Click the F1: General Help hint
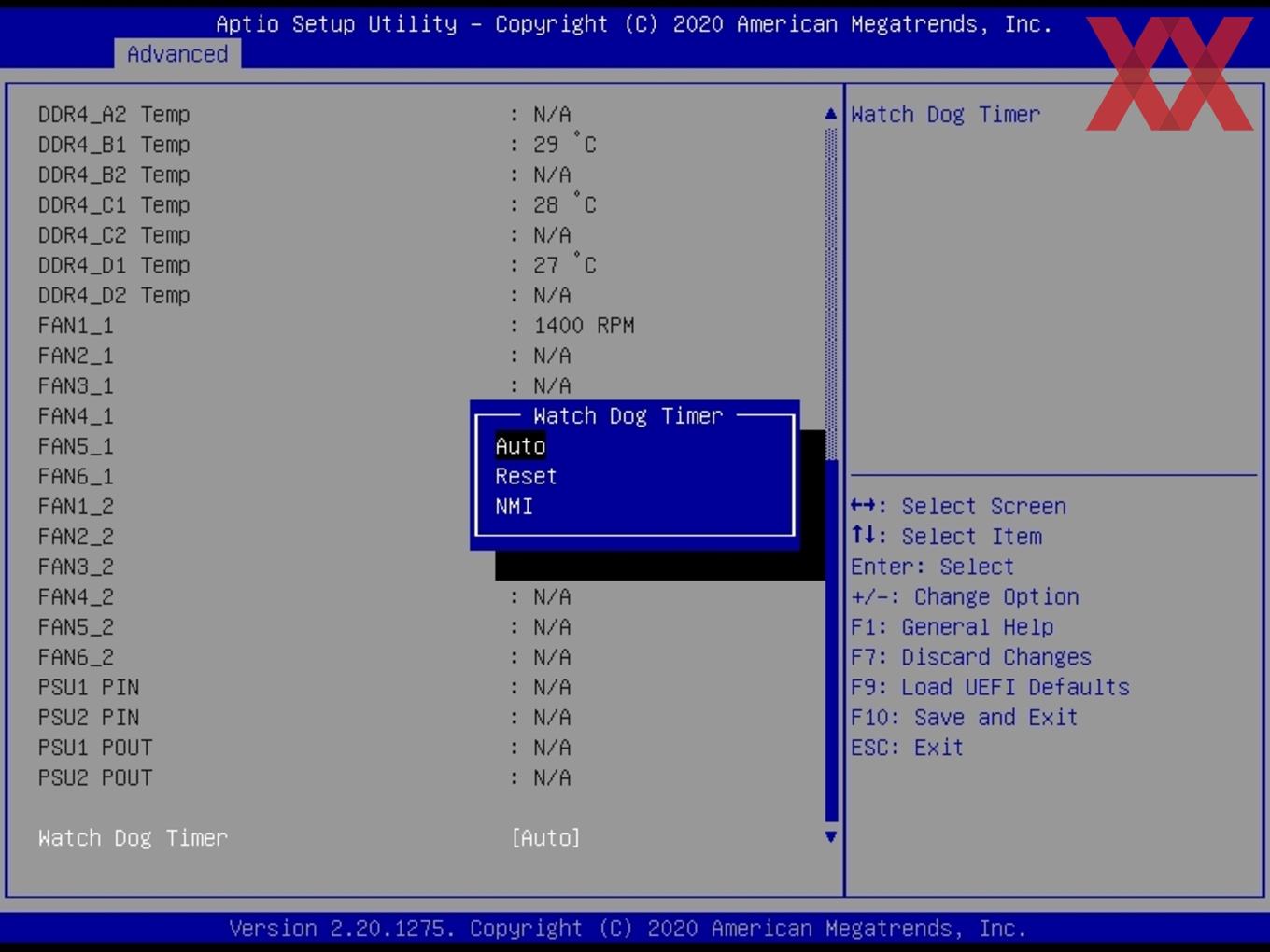 pos(952,627)
